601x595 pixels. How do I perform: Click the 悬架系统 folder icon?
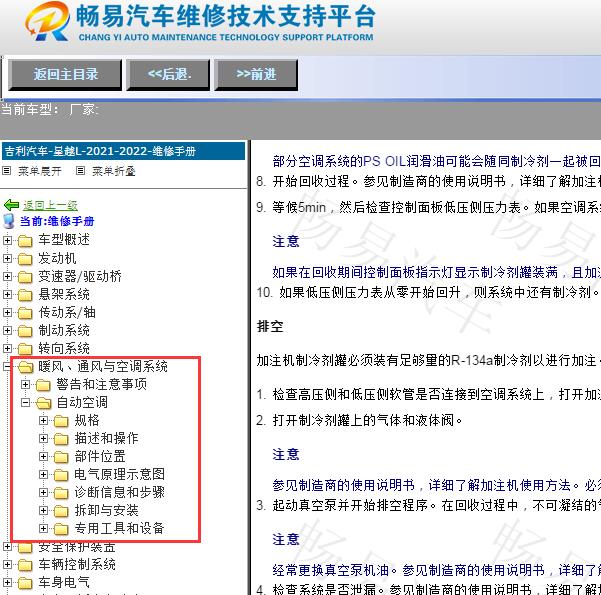tap(25, 295)
